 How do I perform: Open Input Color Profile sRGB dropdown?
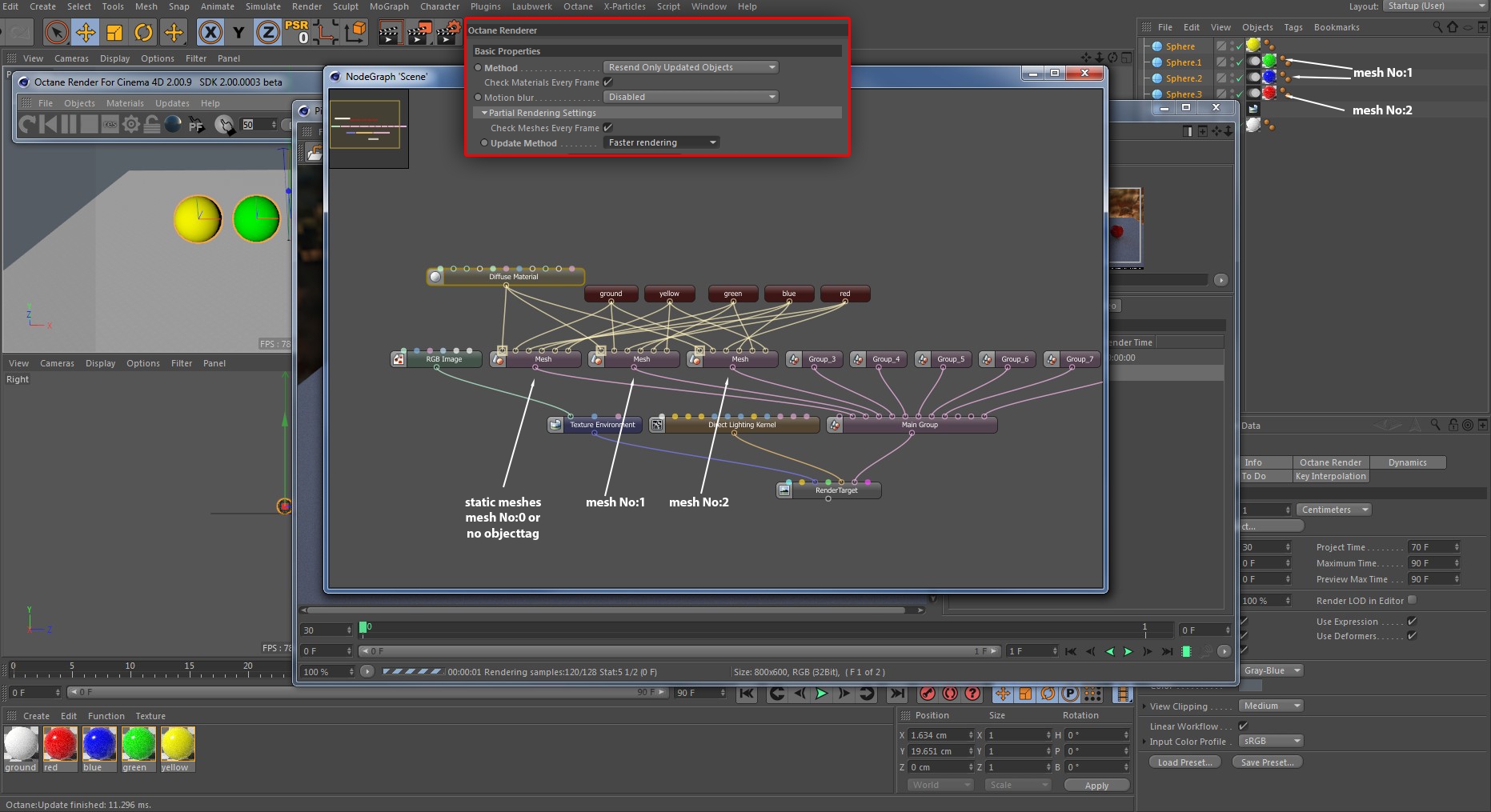1271,741
